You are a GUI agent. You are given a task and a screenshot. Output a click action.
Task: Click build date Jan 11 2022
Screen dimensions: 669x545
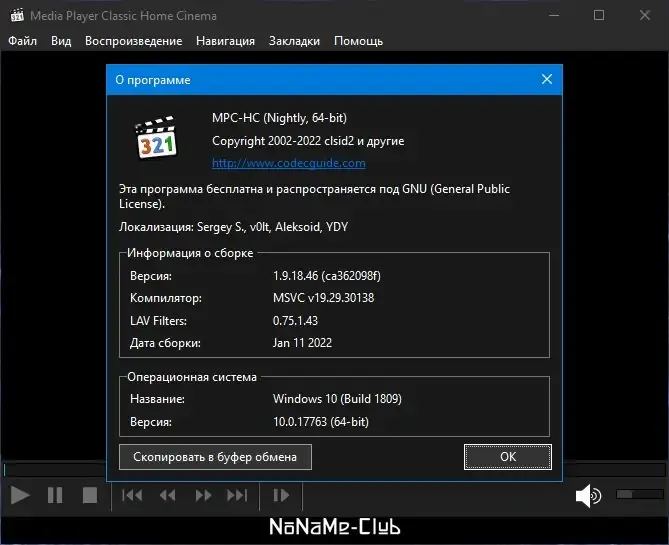[302, 343]
